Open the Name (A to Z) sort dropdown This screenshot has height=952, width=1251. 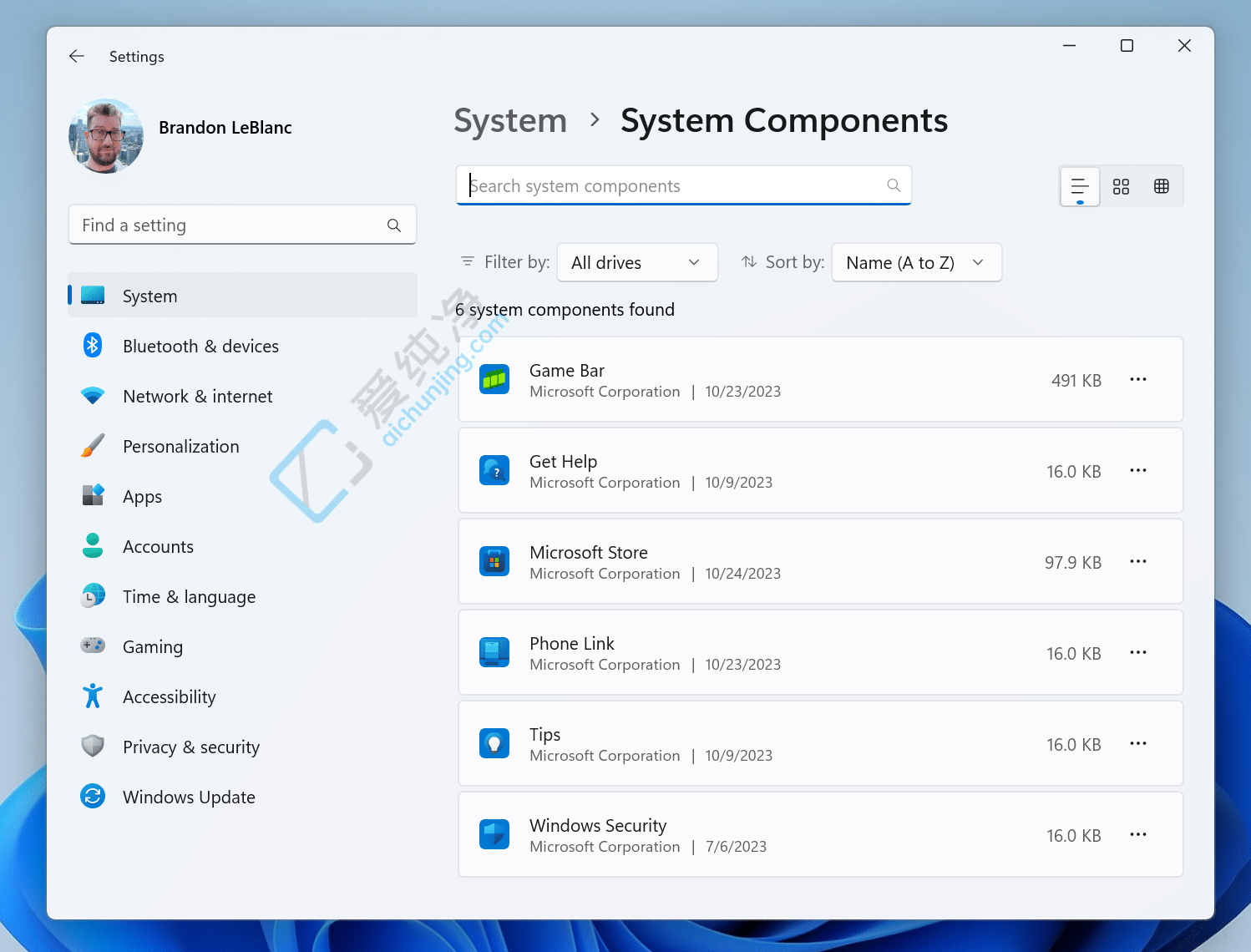point(916,262)
